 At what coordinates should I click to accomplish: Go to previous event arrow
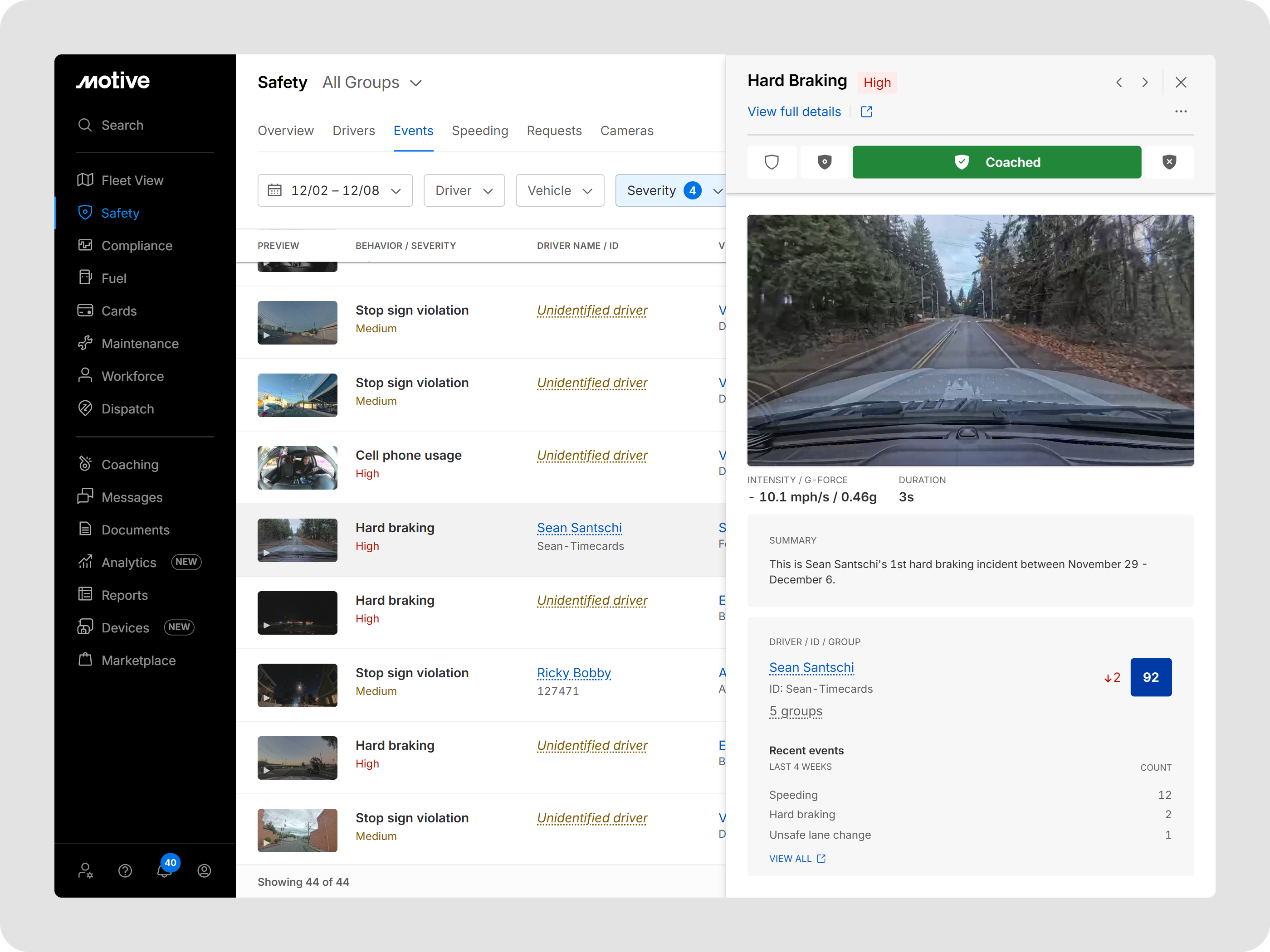(1119, 83)
